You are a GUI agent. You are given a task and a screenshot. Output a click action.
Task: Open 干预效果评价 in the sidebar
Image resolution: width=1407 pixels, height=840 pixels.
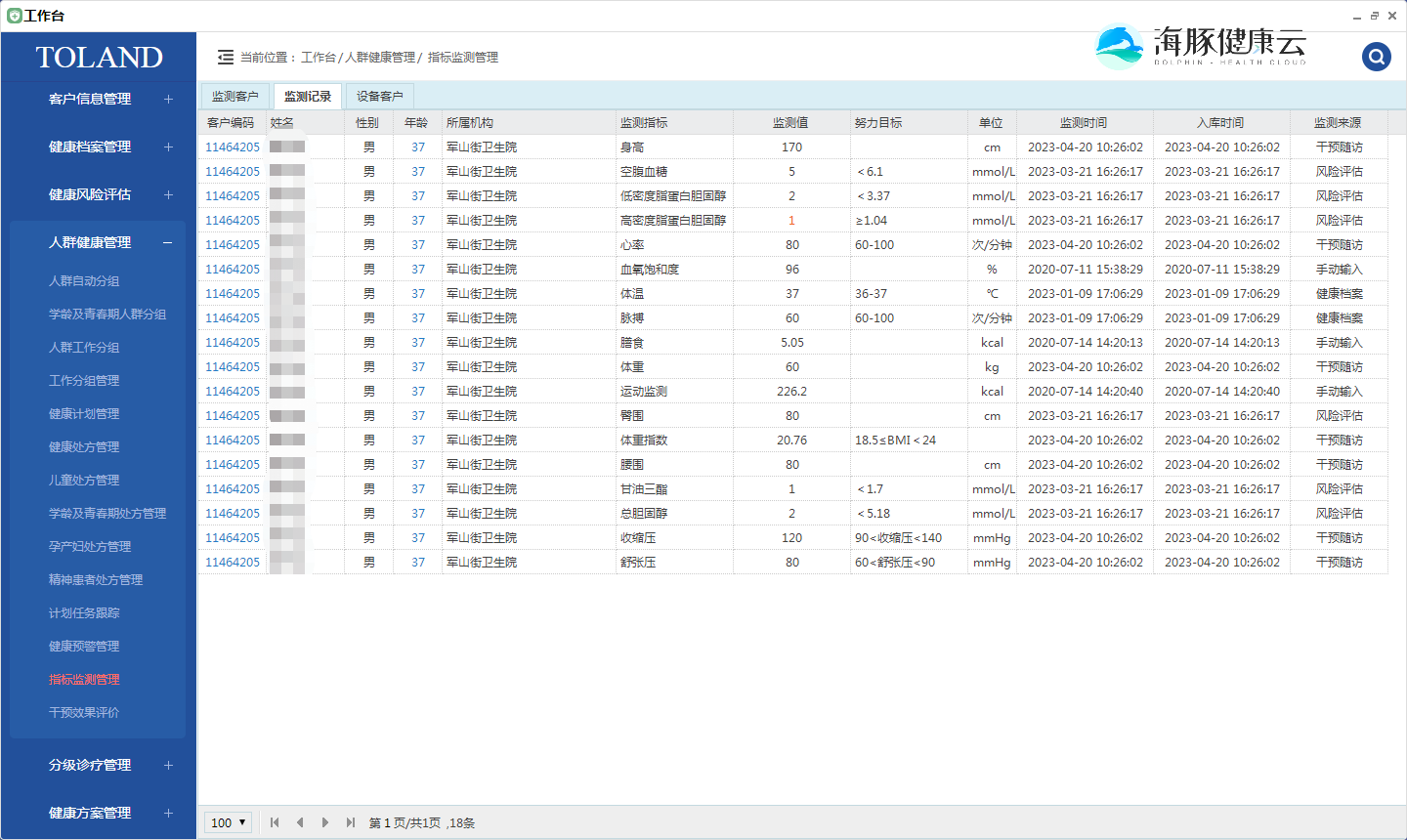point(84,712)
